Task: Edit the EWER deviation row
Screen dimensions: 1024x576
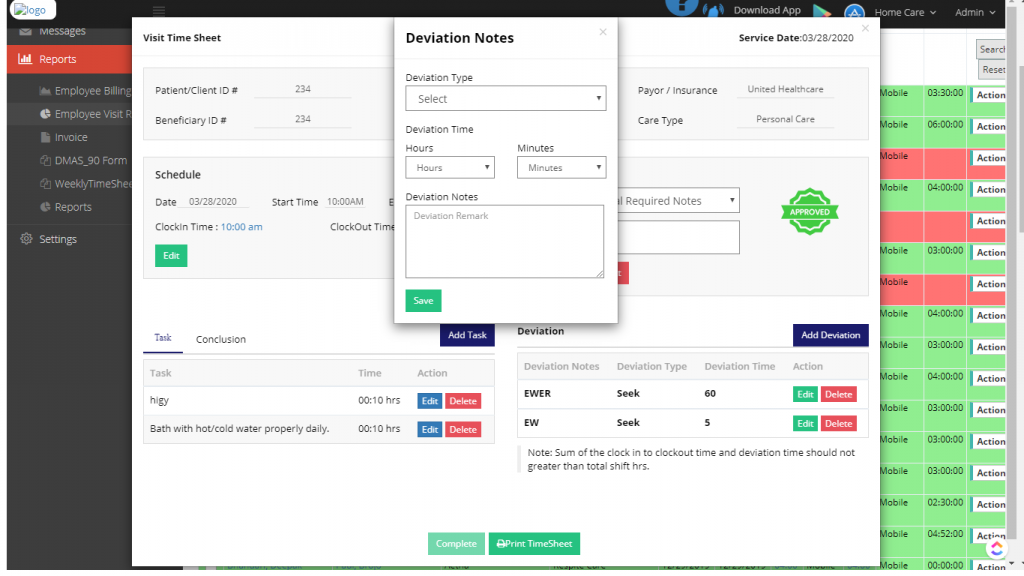Action: pyautogui.click(x=805, y=394)
